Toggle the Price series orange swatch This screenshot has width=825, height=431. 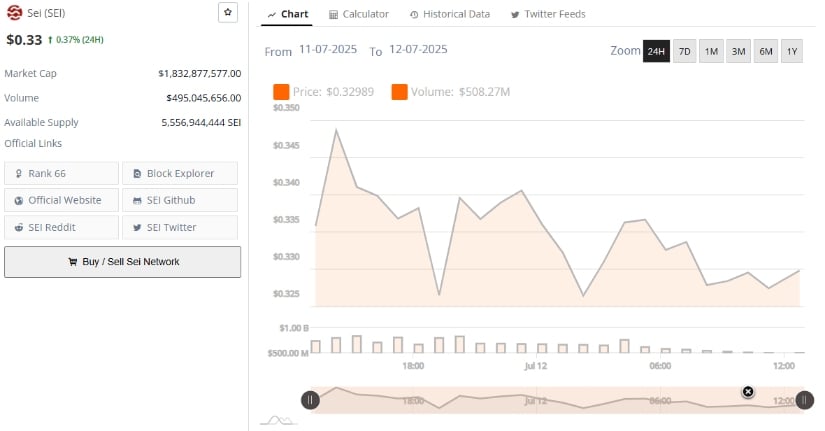pyautogui.click(x=281, y=92)
